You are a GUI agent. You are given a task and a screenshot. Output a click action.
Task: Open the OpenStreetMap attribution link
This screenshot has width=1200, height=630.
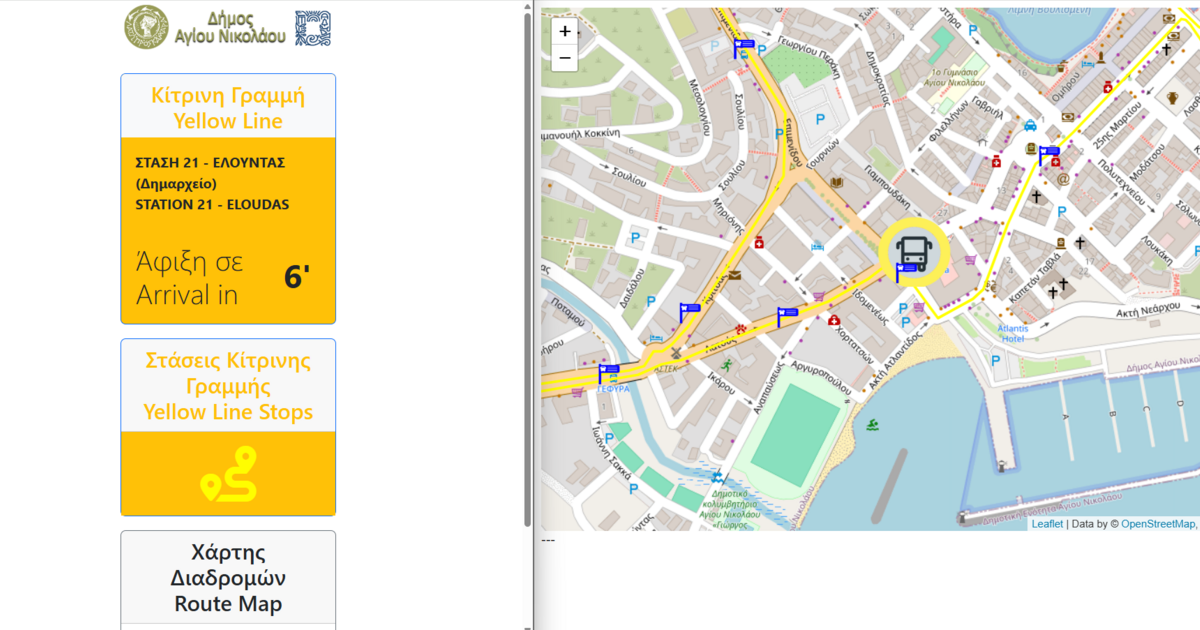pyautogui.click(x=1157, y=524)
